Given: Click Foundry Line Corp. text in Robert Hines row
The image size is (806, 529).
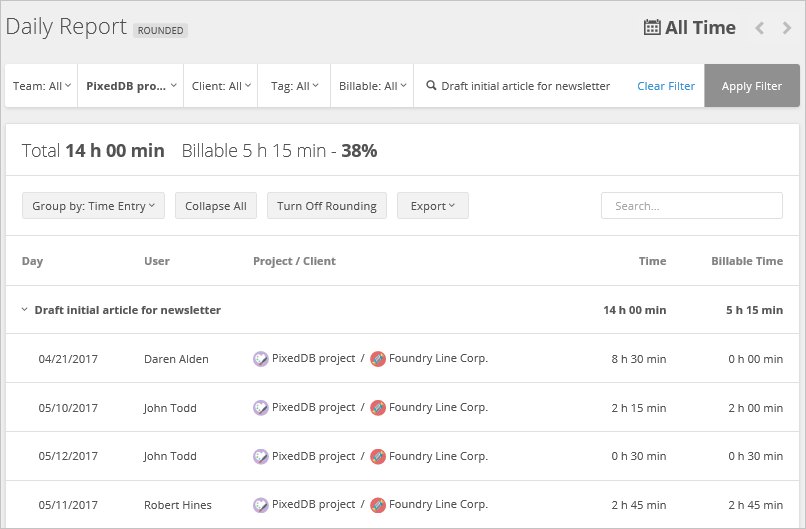Looking at the screenshot, I should (438, 504).
